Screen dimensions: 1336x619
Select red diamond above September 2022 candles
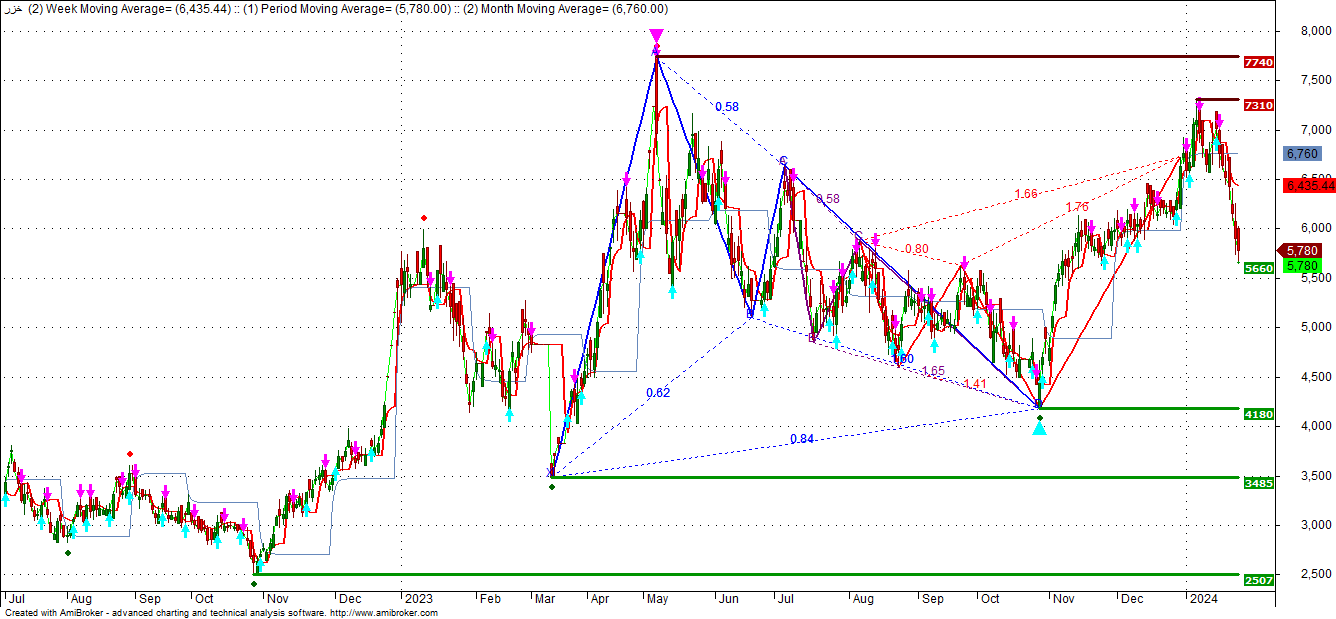(x=130, y=454)
